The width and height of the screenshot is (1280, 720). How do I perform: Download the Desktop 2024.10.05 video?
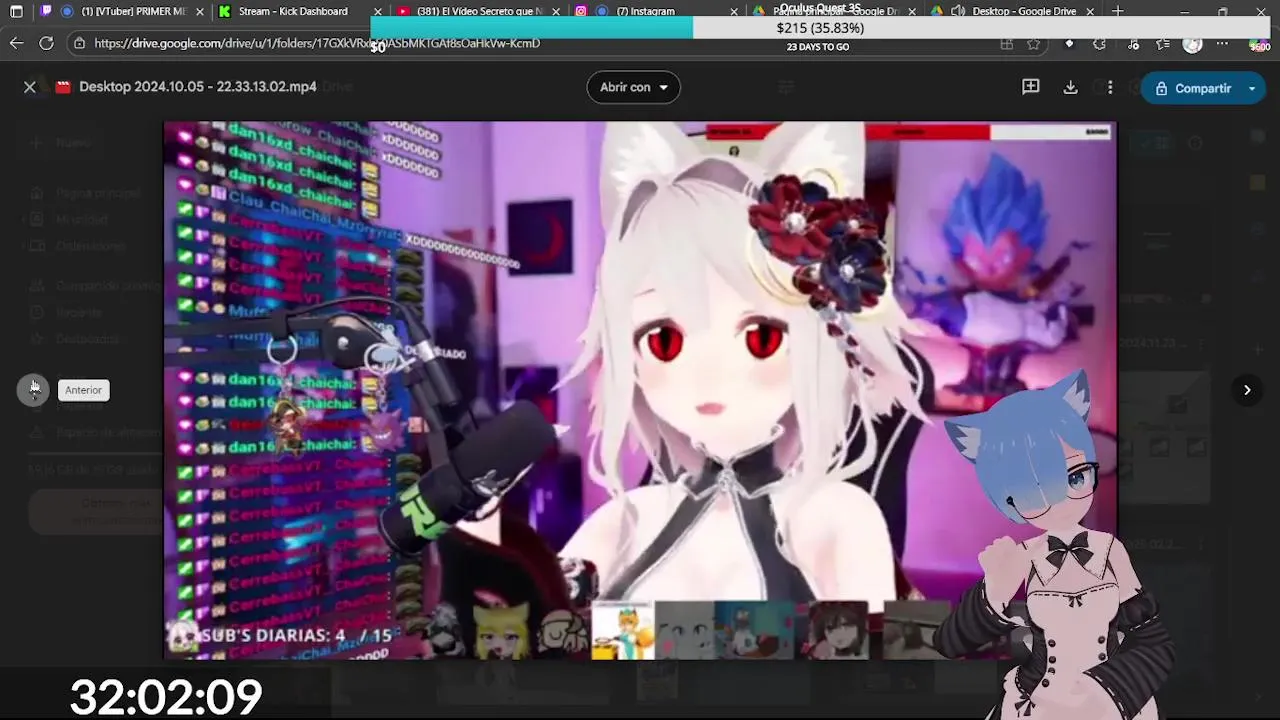click(1070, 87)
